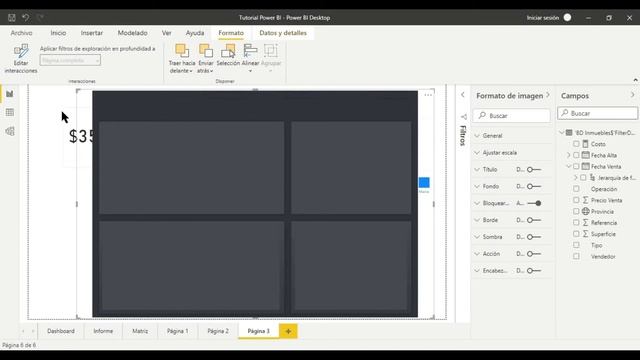Click the table icon for BD Inmuebles
The height and width of the screenshot is (360, 640).
pos(569,133)
